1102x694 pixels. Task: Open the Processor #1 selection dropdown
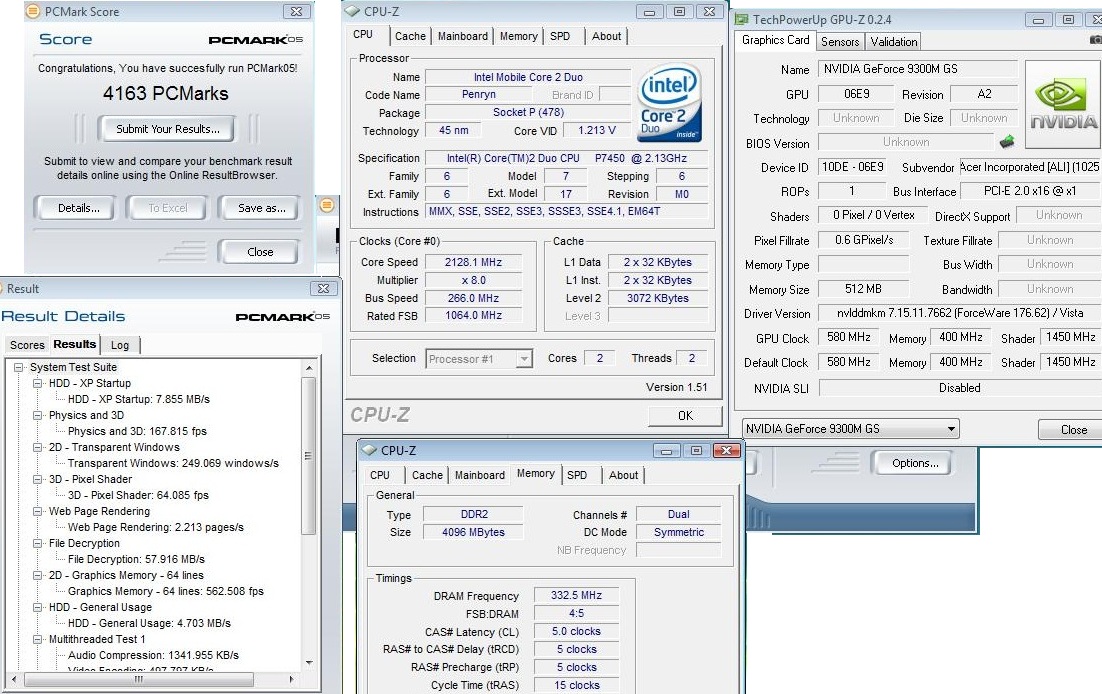tap(524, 359)
